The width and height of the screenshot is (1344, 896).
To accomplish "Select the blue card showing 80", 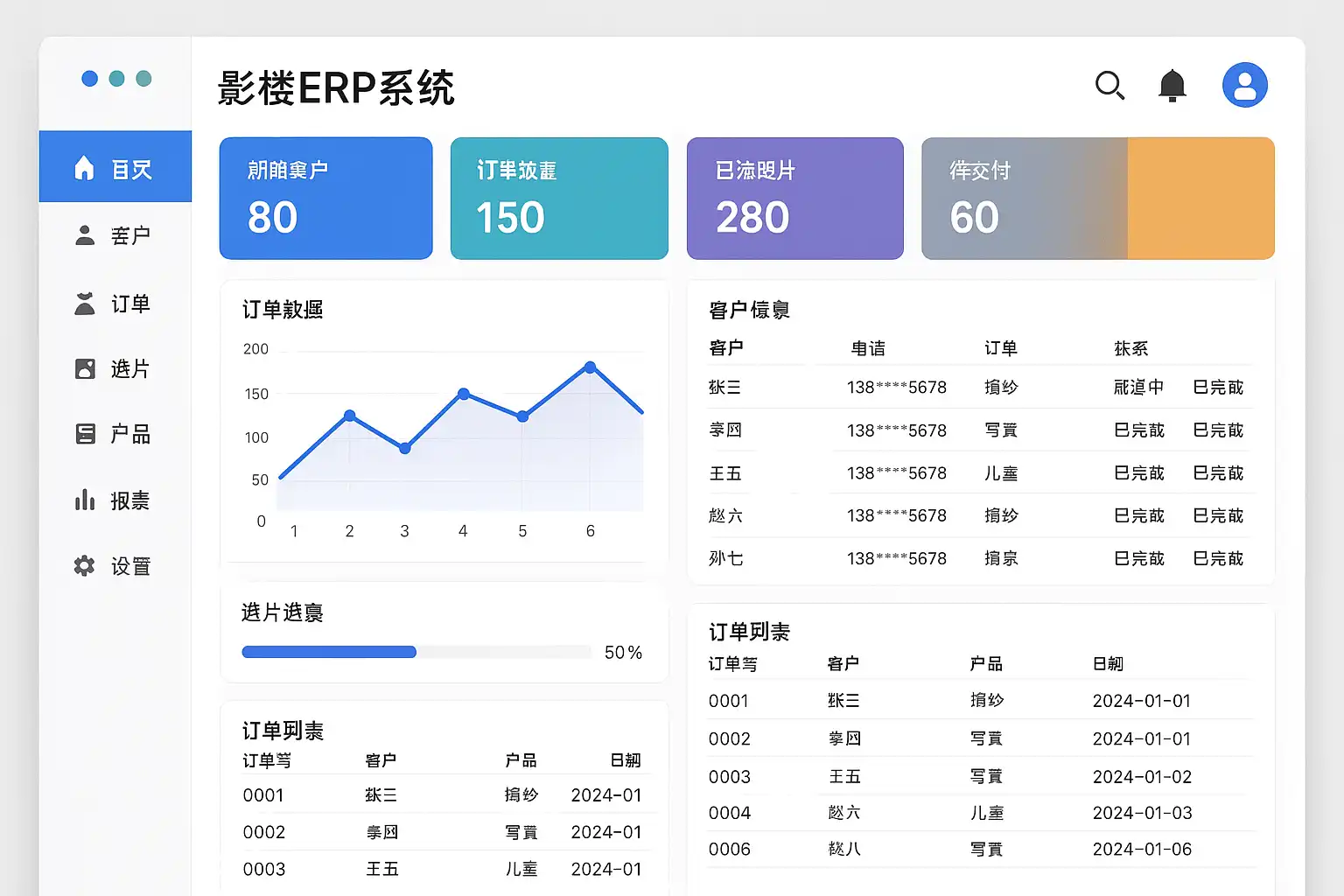I will [325, 198].
